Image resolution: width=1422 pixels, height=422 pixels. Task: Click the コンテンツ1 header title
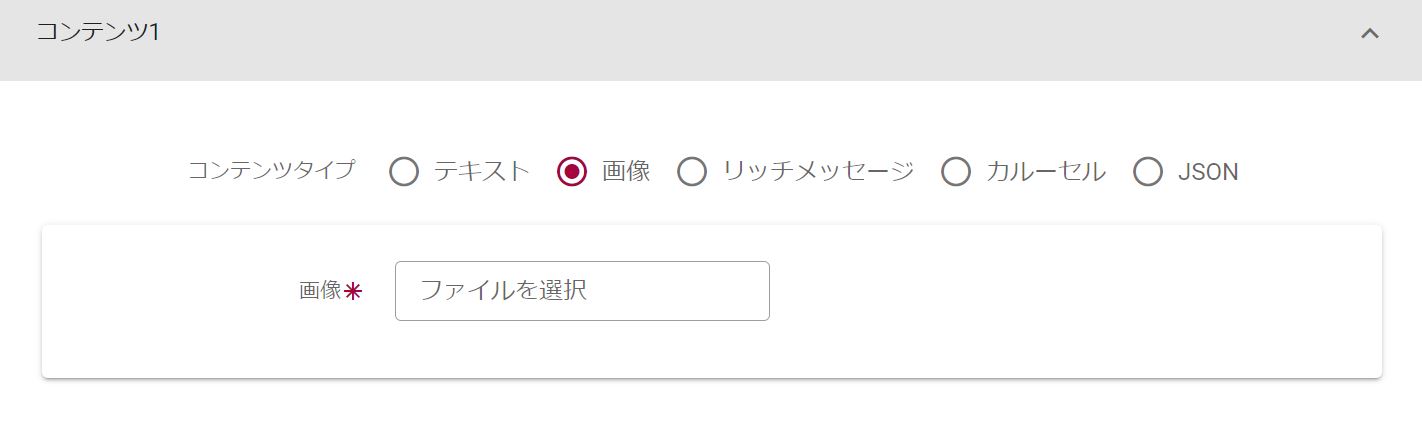pos(98,32)
